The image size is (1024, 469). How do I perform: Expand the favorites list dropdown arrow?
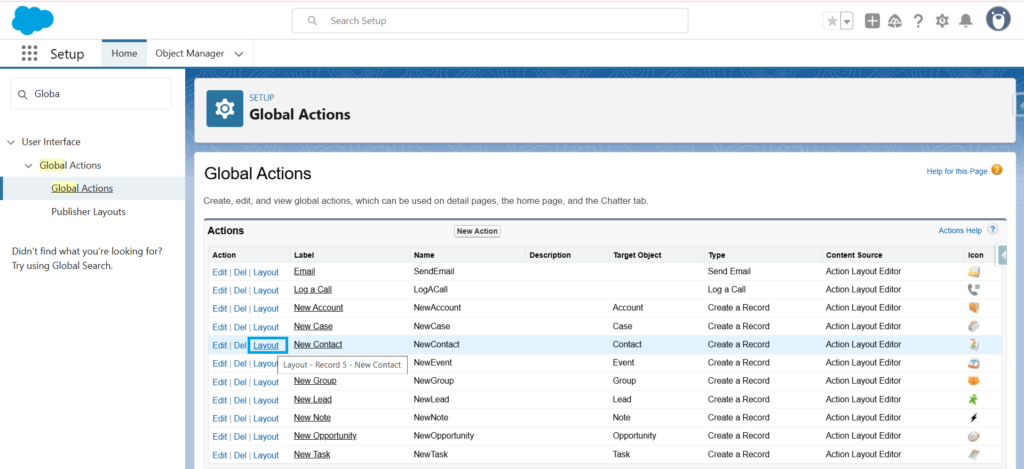847,21
